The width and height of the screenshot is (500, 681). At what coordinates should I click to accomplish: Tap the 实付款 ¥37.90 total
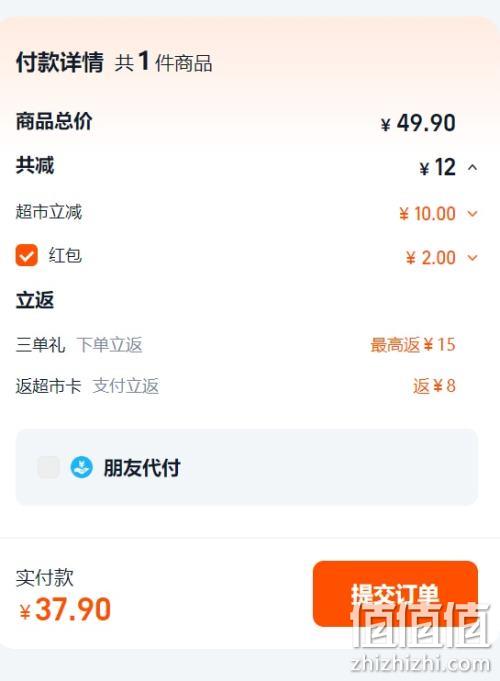[65, 609]
